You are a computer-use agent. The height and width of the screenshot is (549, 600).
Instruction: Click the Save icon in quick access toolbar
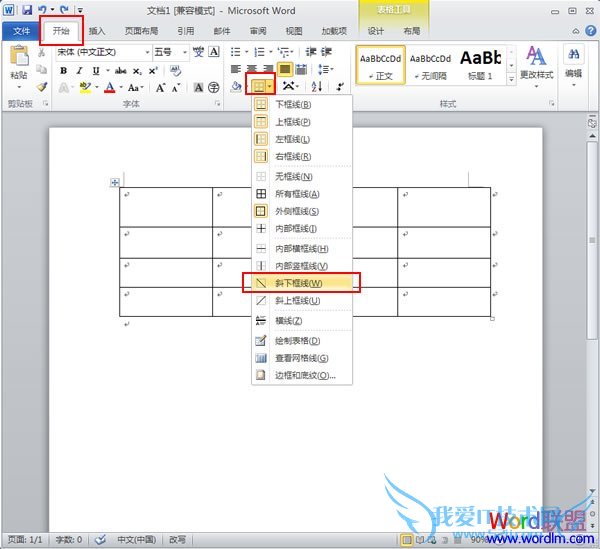pos(27,10)
